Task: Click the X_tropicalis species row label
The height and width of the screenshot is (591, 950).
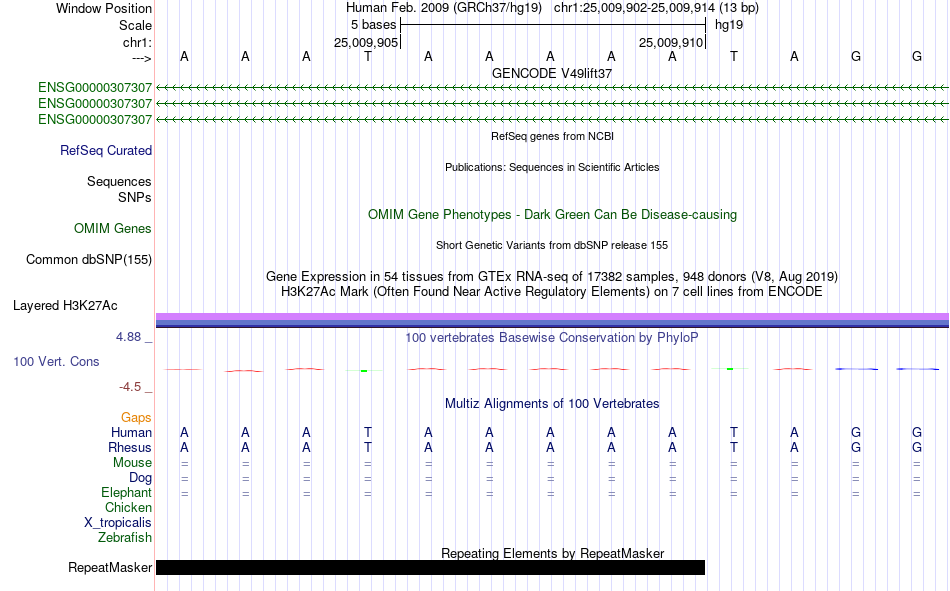Action: [118, 523]
